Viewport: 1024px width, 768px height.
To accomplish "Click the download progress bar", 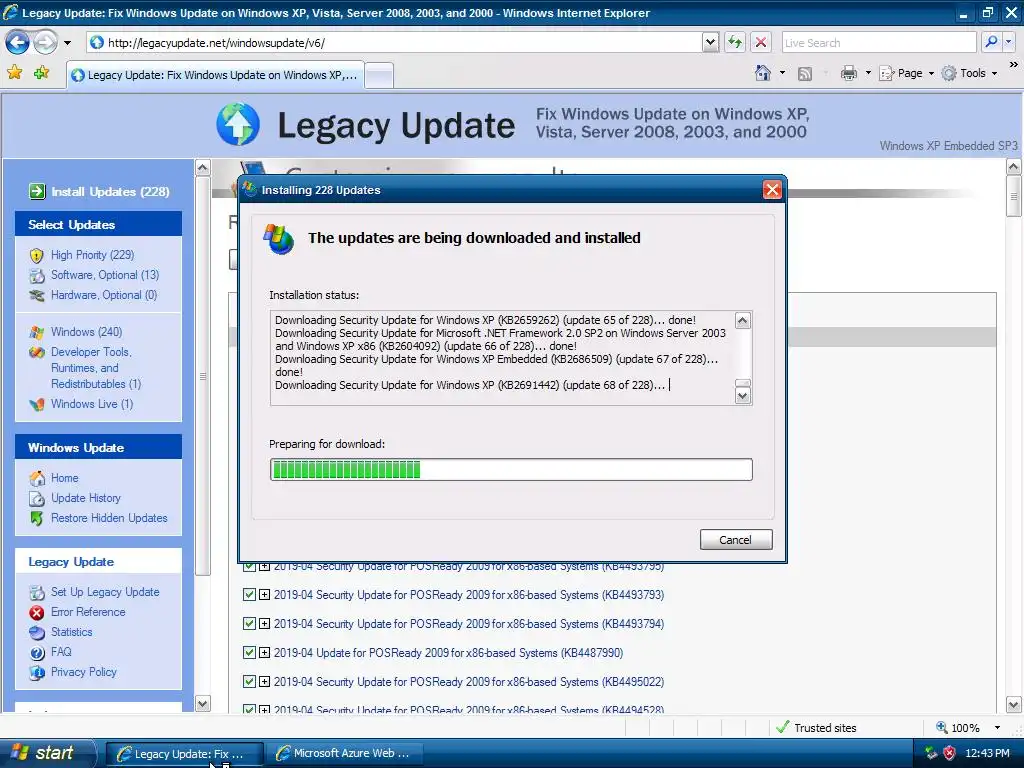I will [511, 470].
